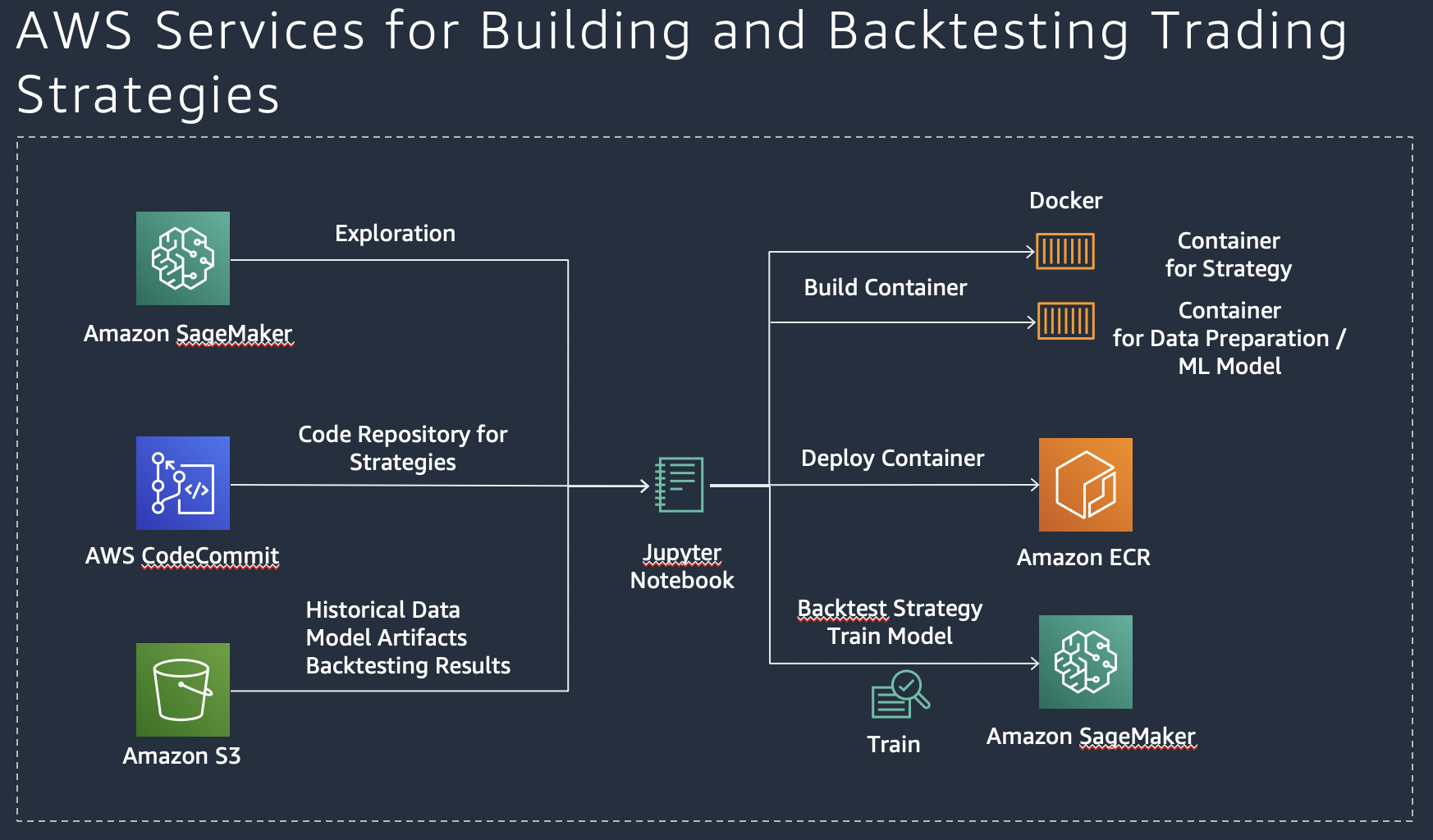Select the 'Historical Data' line

(x=382, y=609)
